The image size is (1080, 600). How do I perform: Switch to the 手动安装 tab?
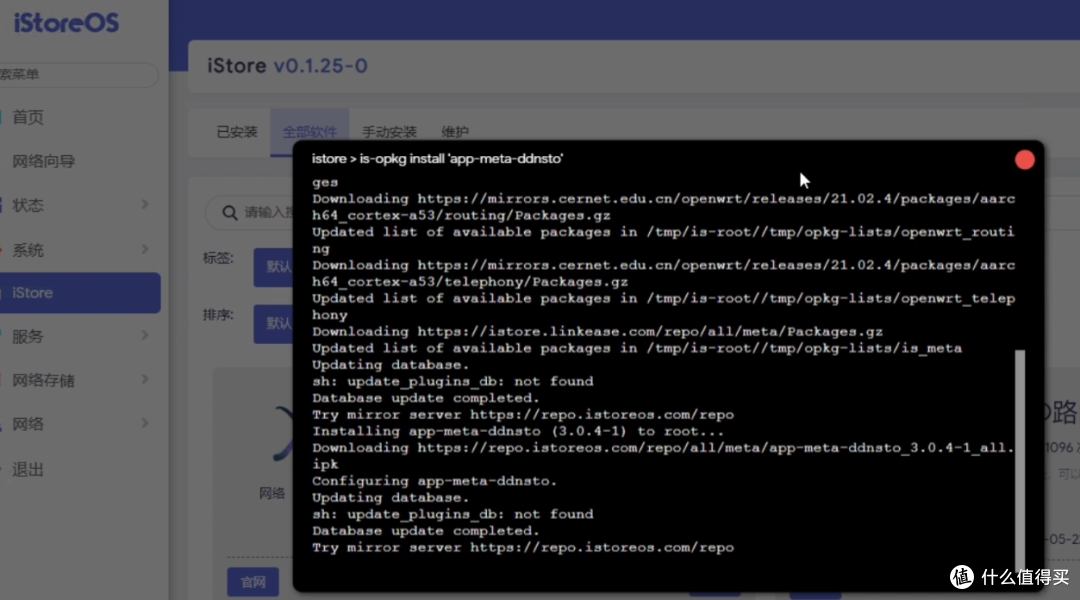pyautogui.click(x=389, y=132)
